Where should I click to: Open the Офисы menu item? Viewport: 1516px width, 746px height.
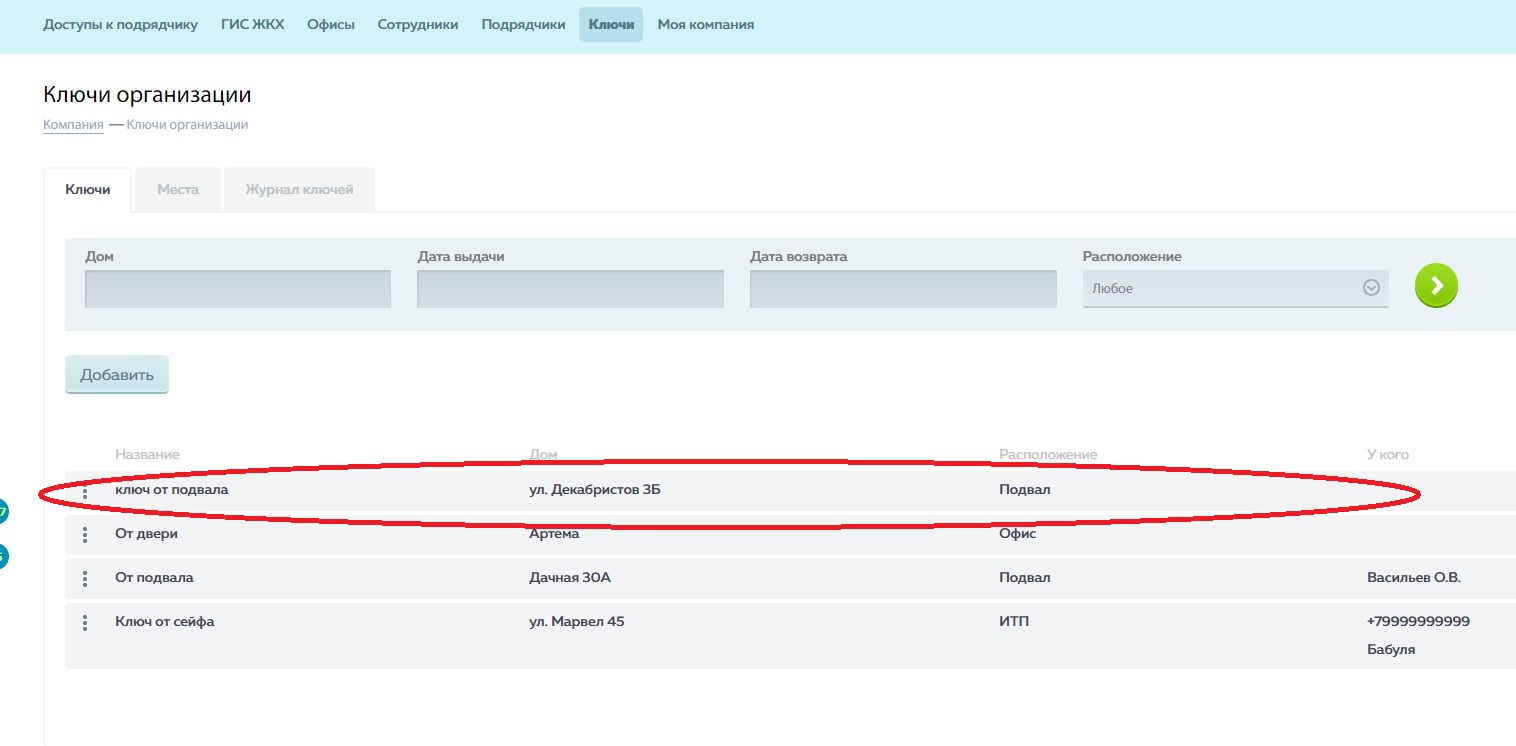click(331, 25)
